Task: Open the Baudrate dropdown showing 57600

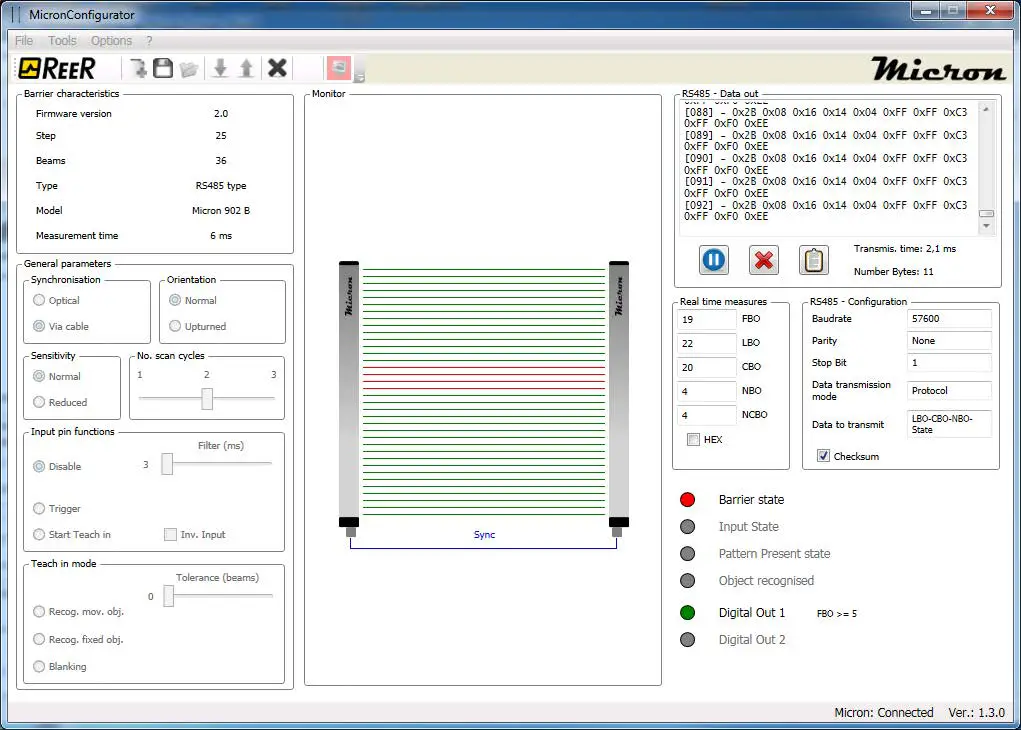Action: 948,318
